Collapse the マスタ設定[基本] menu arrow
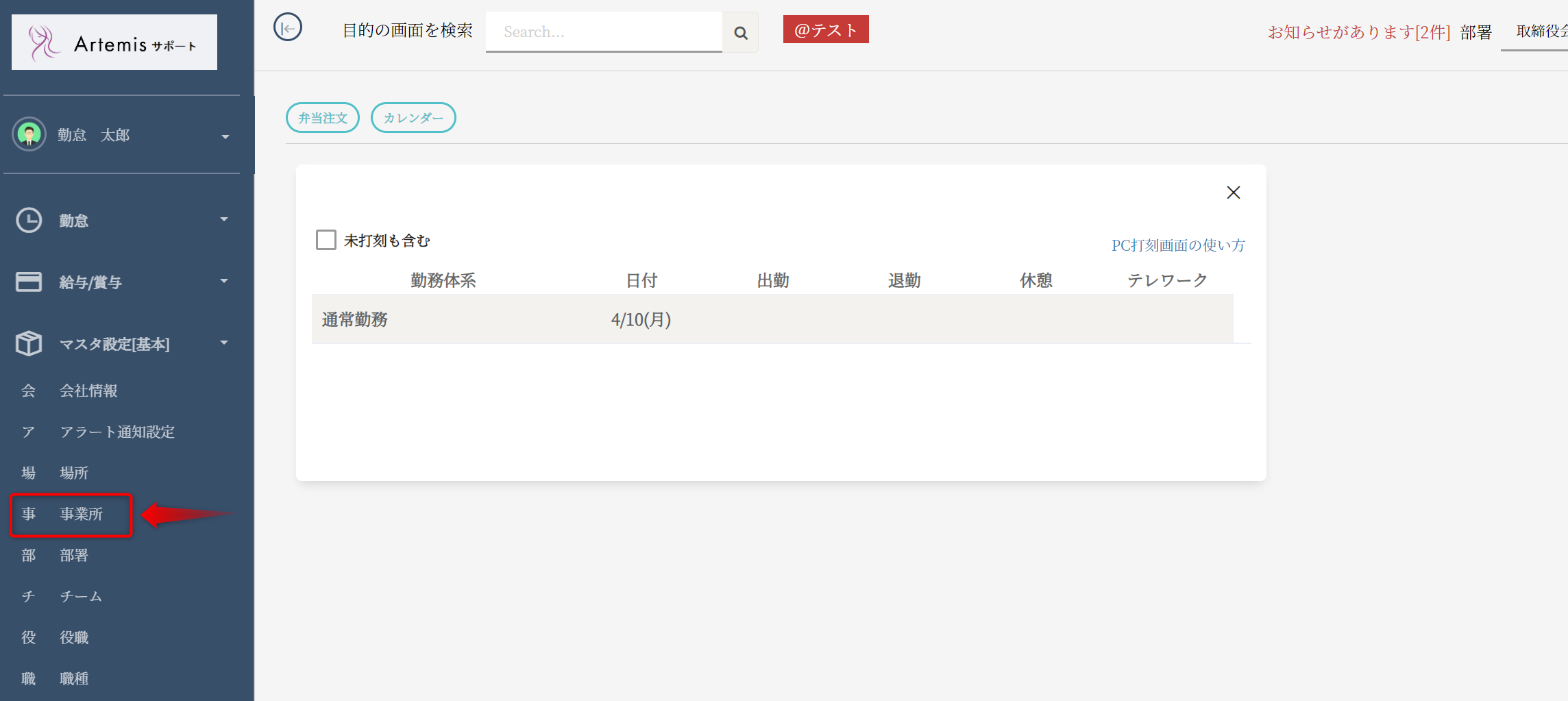 pos(224,343)
